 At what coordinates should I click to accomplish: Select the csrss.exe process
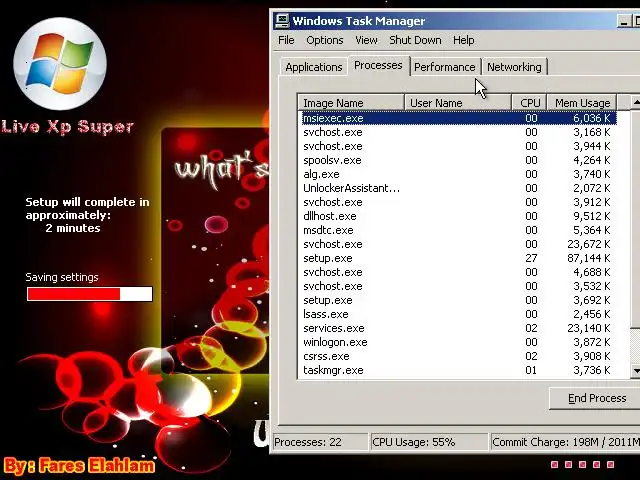pyautogui.click(x=459, y=356)
